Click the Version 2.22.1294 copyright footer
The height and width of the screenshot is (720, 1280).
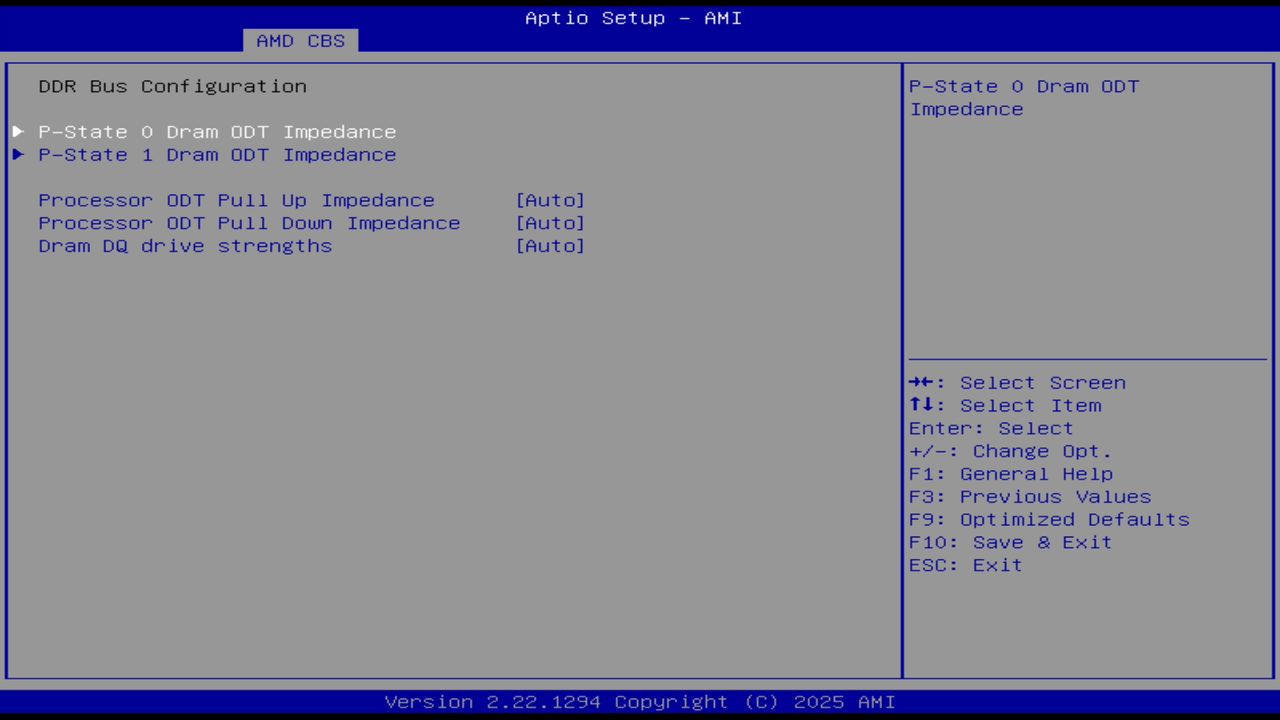pos(640,702)
